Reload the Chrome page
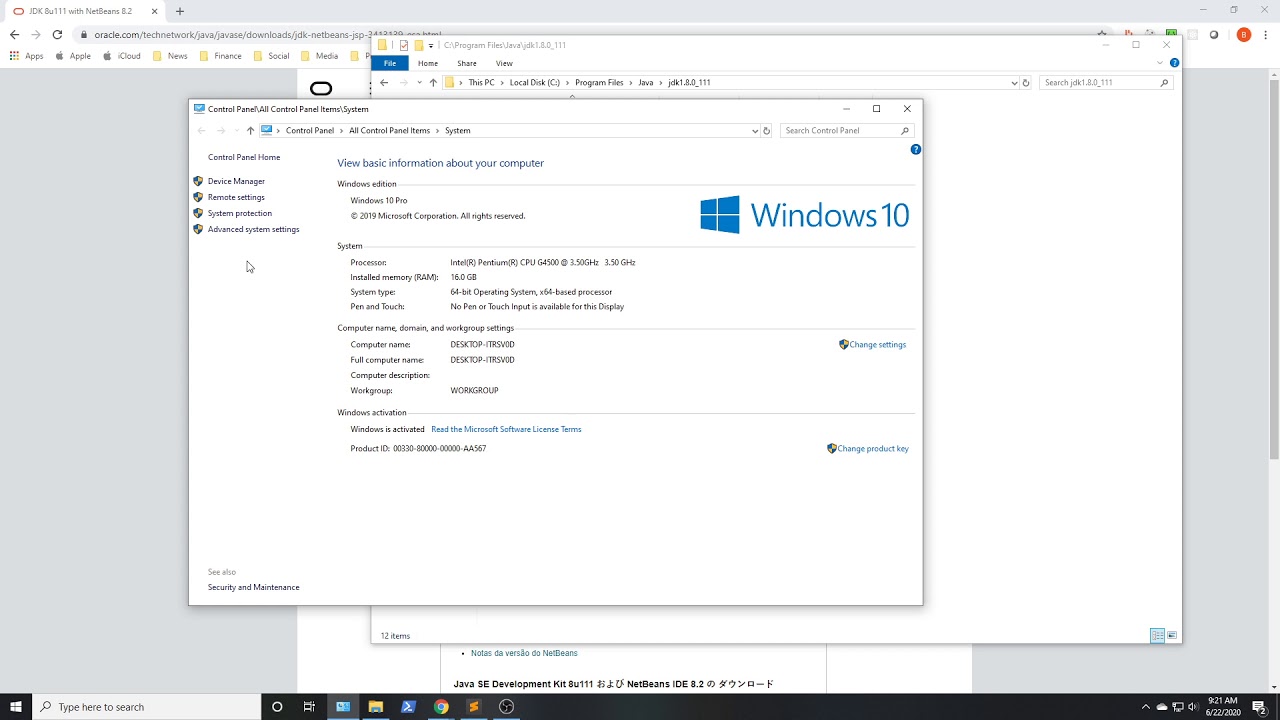Screen dimensions: 1280x720 pos(57,34)
